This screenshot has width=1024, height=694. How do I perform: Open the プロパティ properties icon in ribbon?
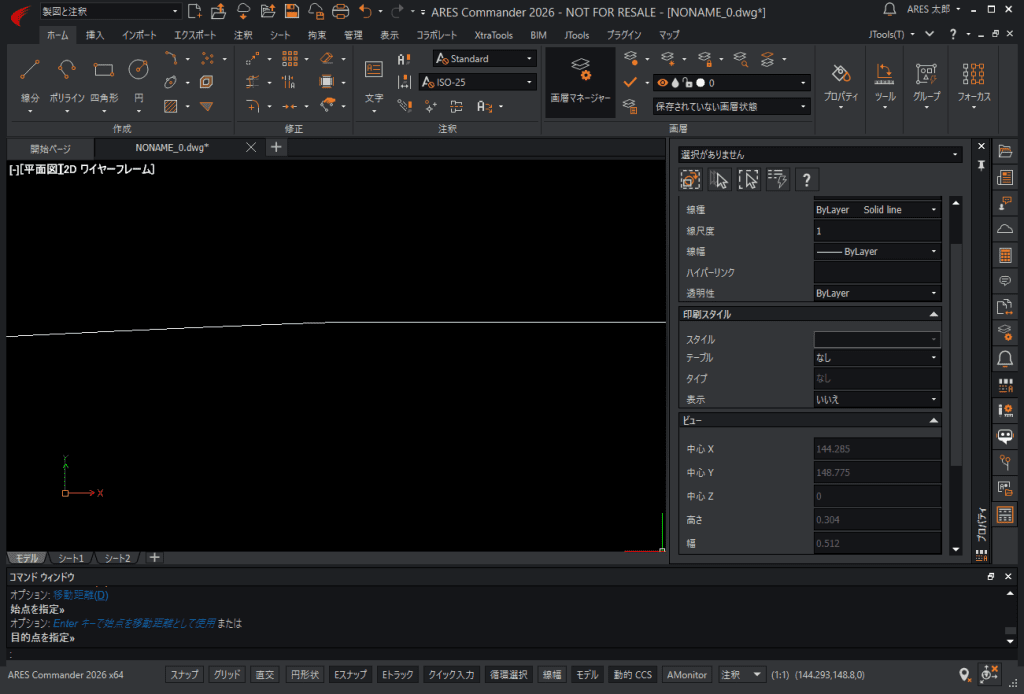(x=840, y=82)
